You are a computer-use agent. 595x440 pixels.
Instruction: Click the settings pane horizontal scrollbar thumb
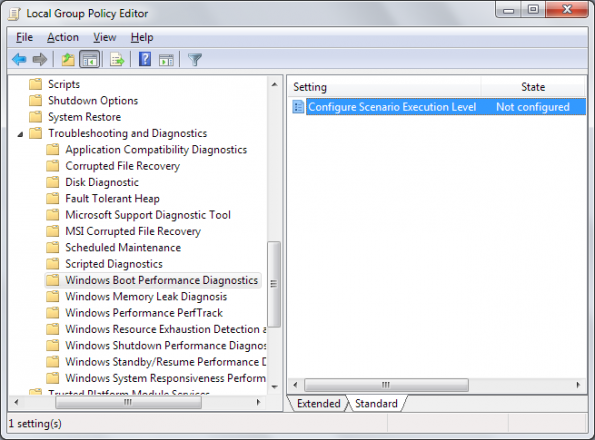point(386,385)
